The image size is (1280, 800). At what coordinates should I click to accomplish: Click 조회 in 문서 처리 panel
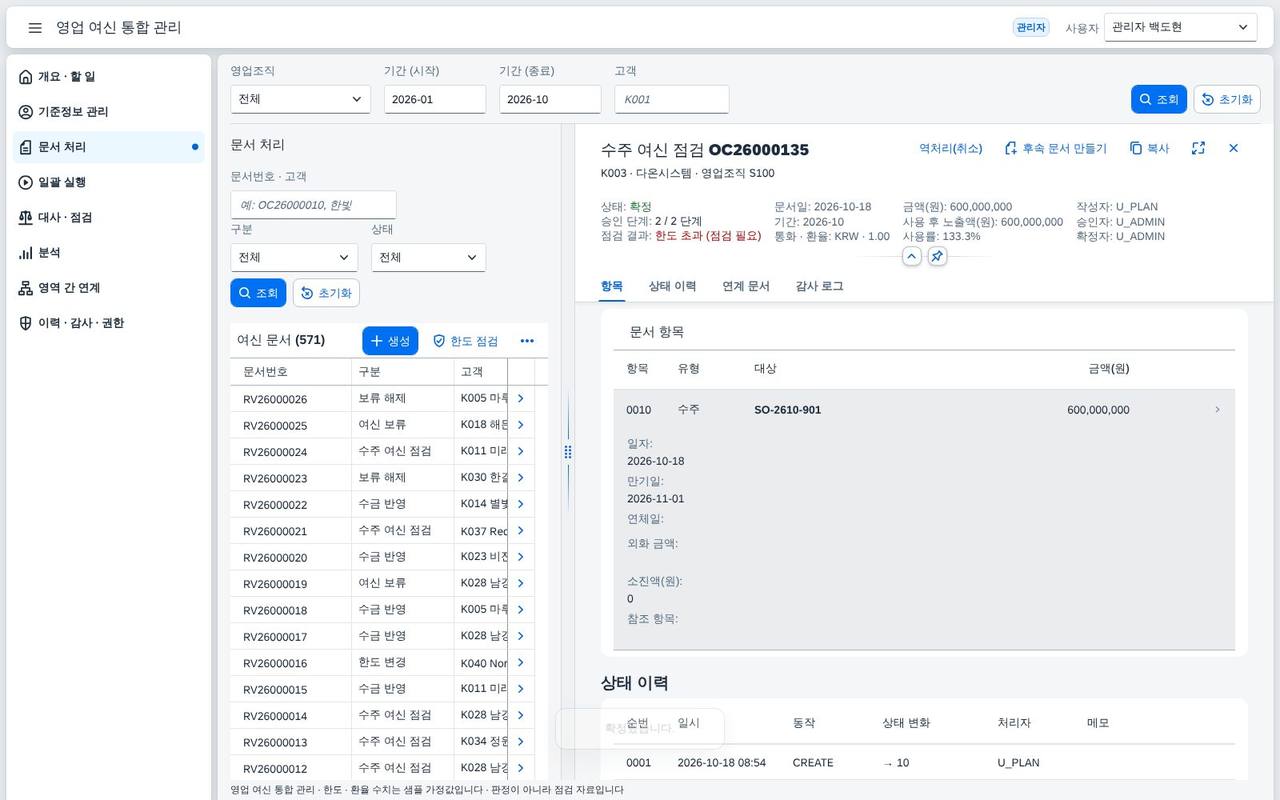[x=258, y=293]
